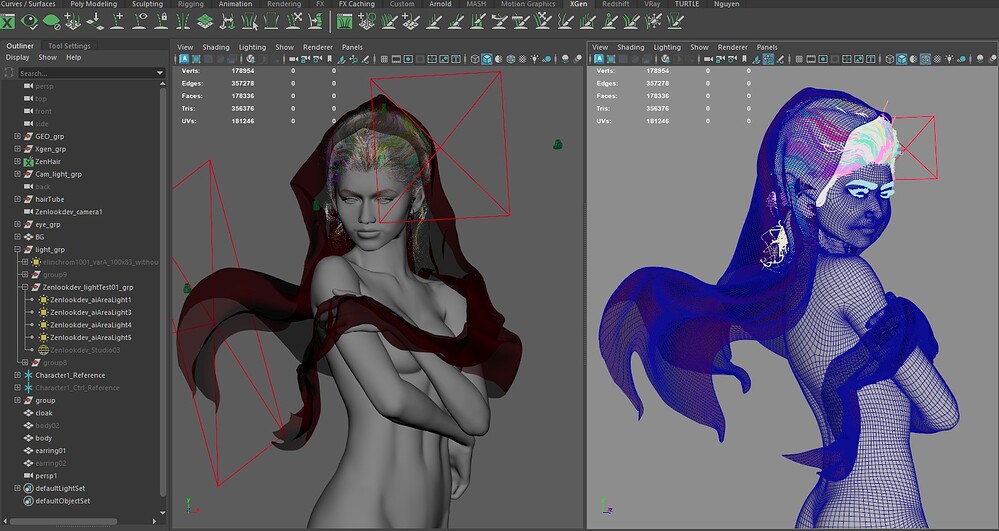
Task: Switch to the Arnold shelf tab
Action: coord(440,4)
